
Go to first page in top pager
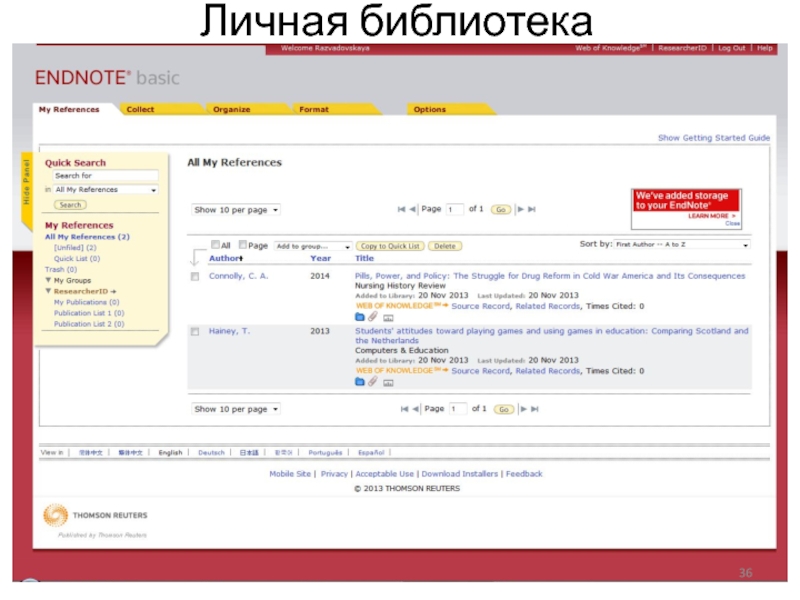[402, 209]
